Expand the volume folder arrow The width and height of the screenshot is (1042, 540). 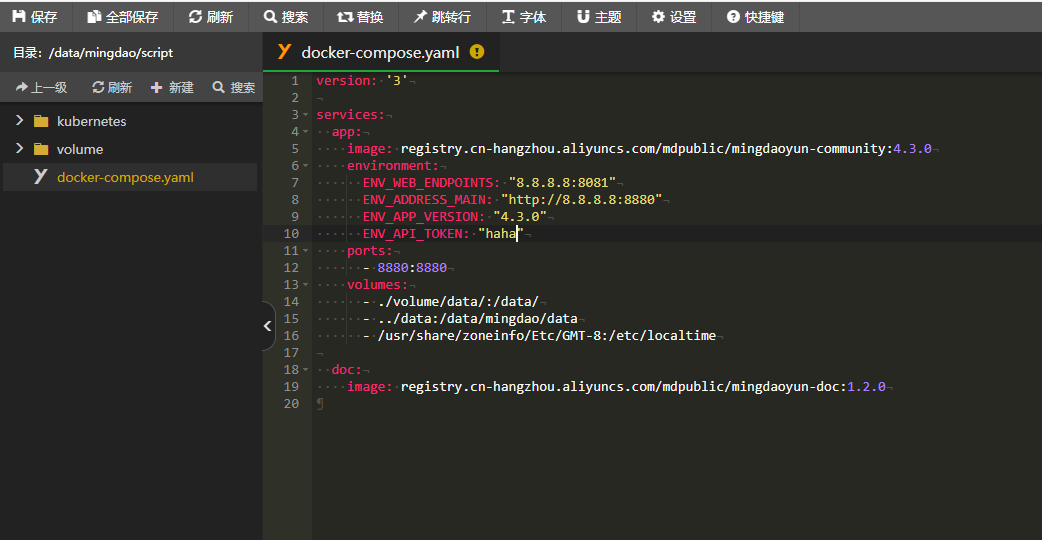point(19,149)
